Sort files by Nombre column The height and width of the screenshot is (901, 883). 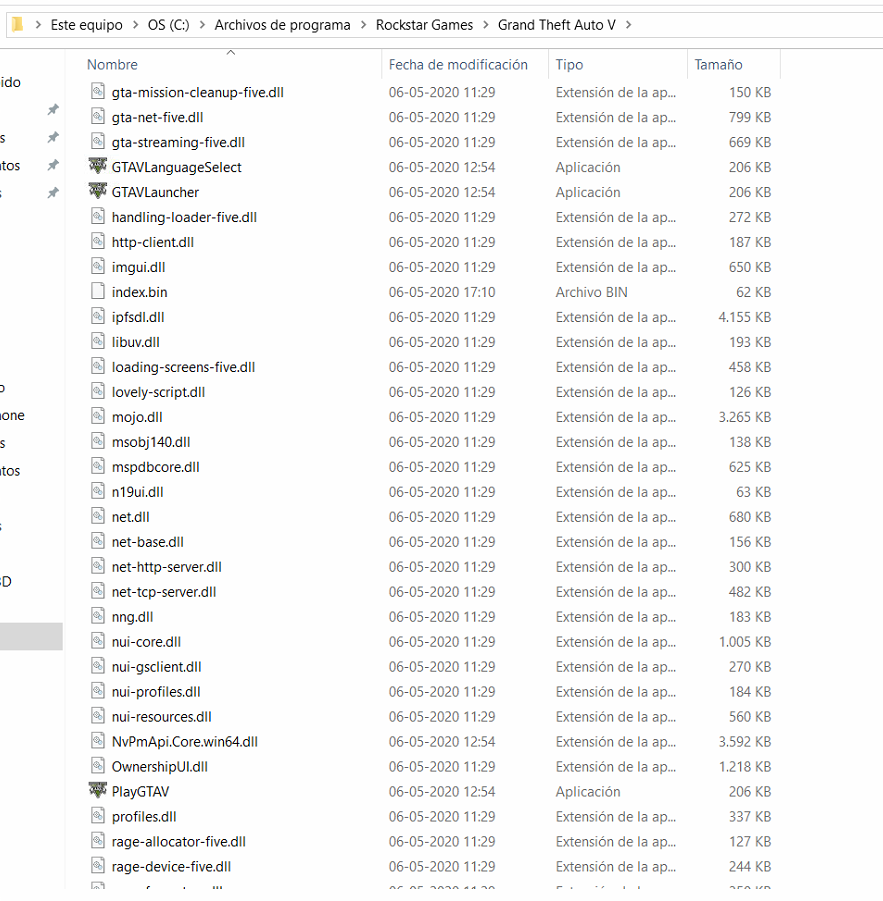click(x=112, y=64)
